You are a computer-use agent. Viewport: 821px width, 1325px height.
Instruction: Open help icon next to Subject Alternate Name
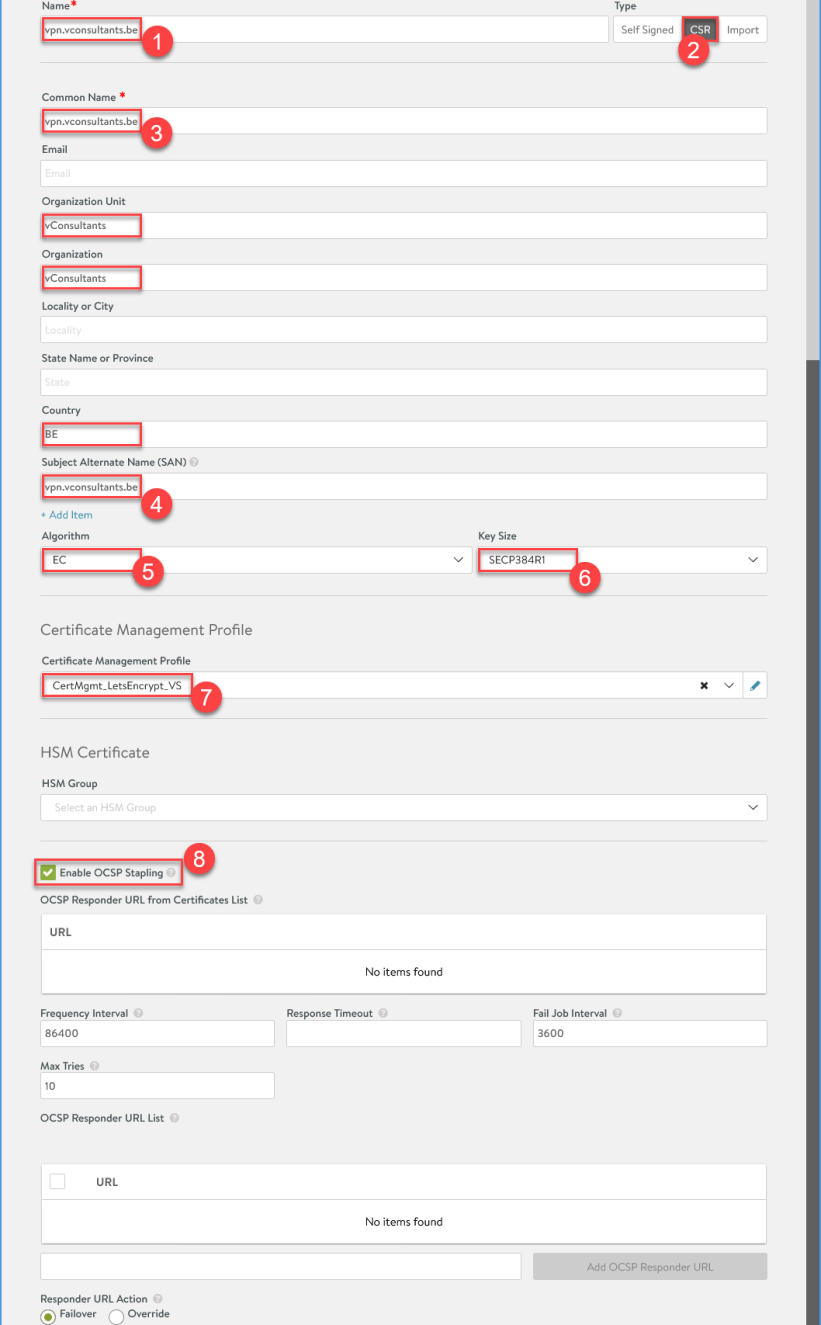click(194, 462)
